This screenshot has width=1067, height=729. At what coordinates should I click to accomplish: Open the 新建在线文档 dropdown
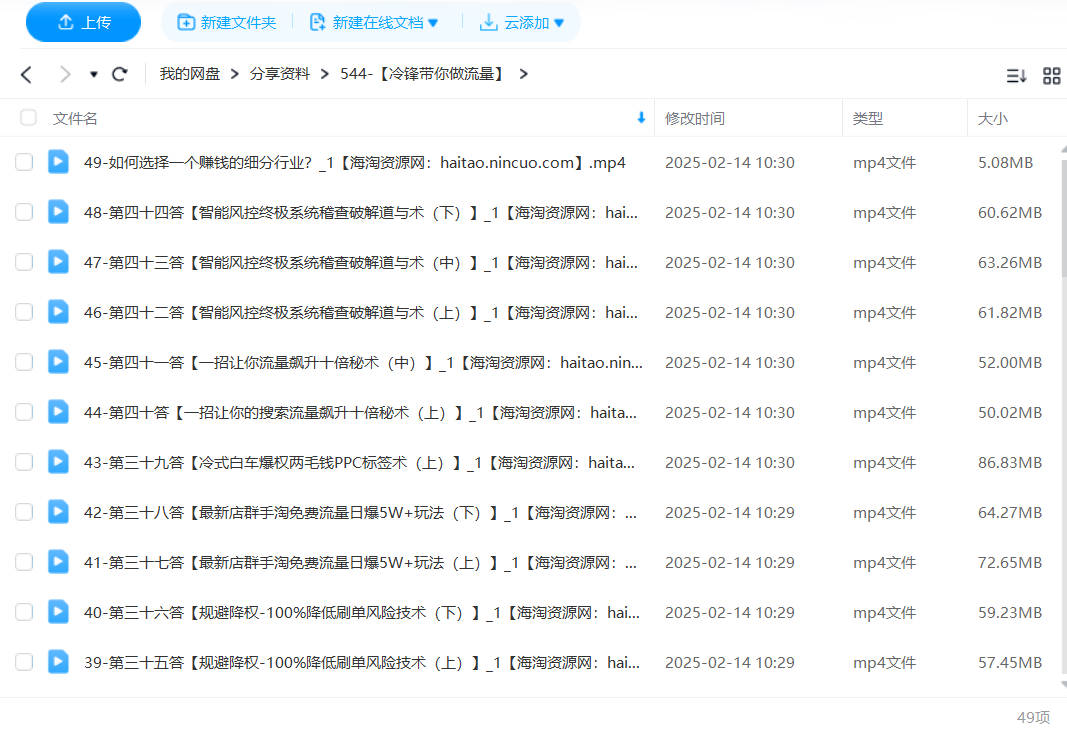(x=374, y=22)
